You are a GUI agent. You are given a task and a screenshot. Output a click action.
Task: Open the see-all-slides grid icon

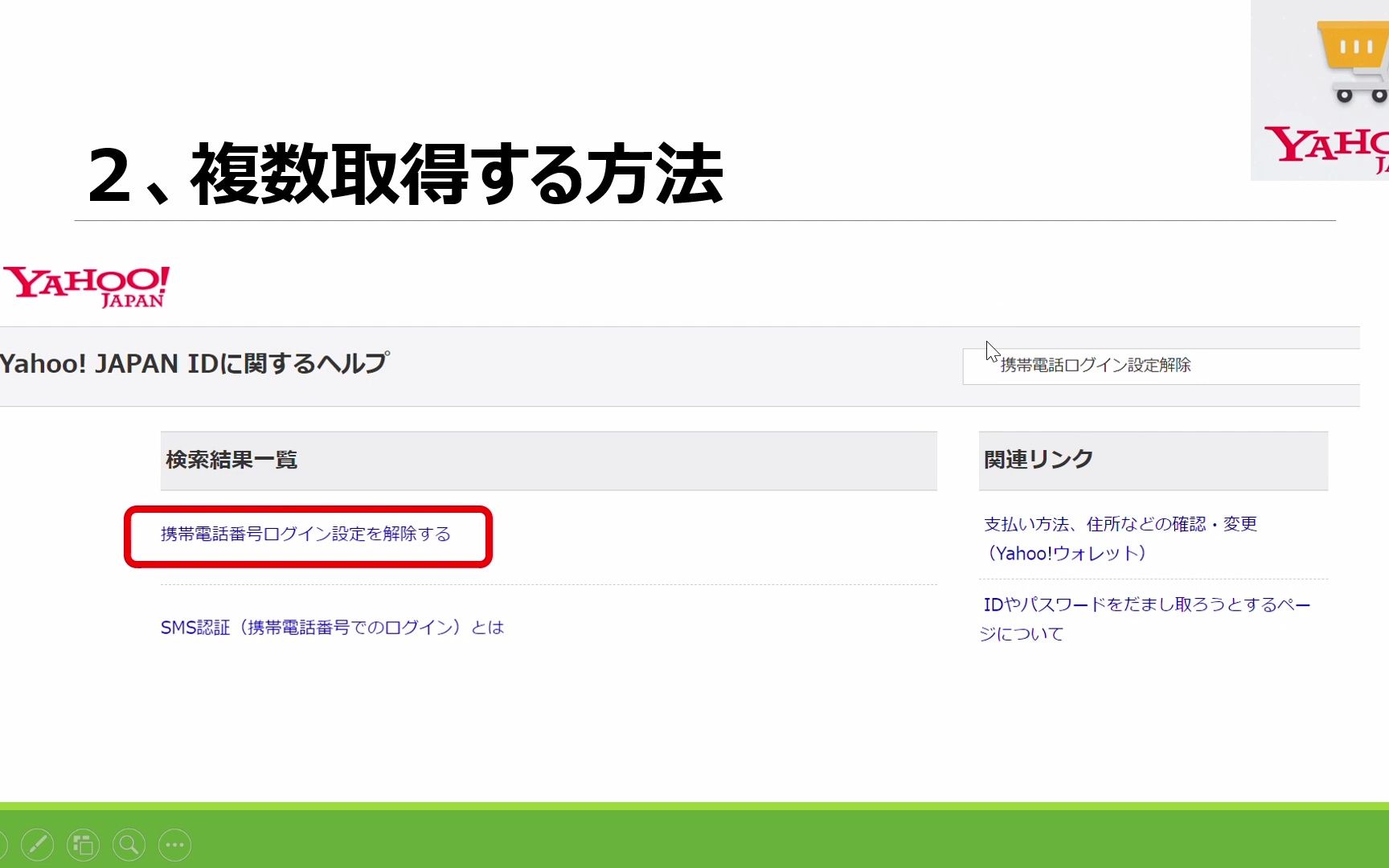pyautogui.click(x=83, y=845)
